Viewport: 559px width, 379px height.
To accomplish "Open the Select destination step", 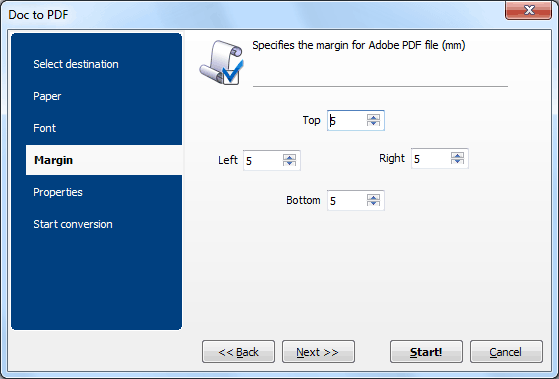I will 76,64.
